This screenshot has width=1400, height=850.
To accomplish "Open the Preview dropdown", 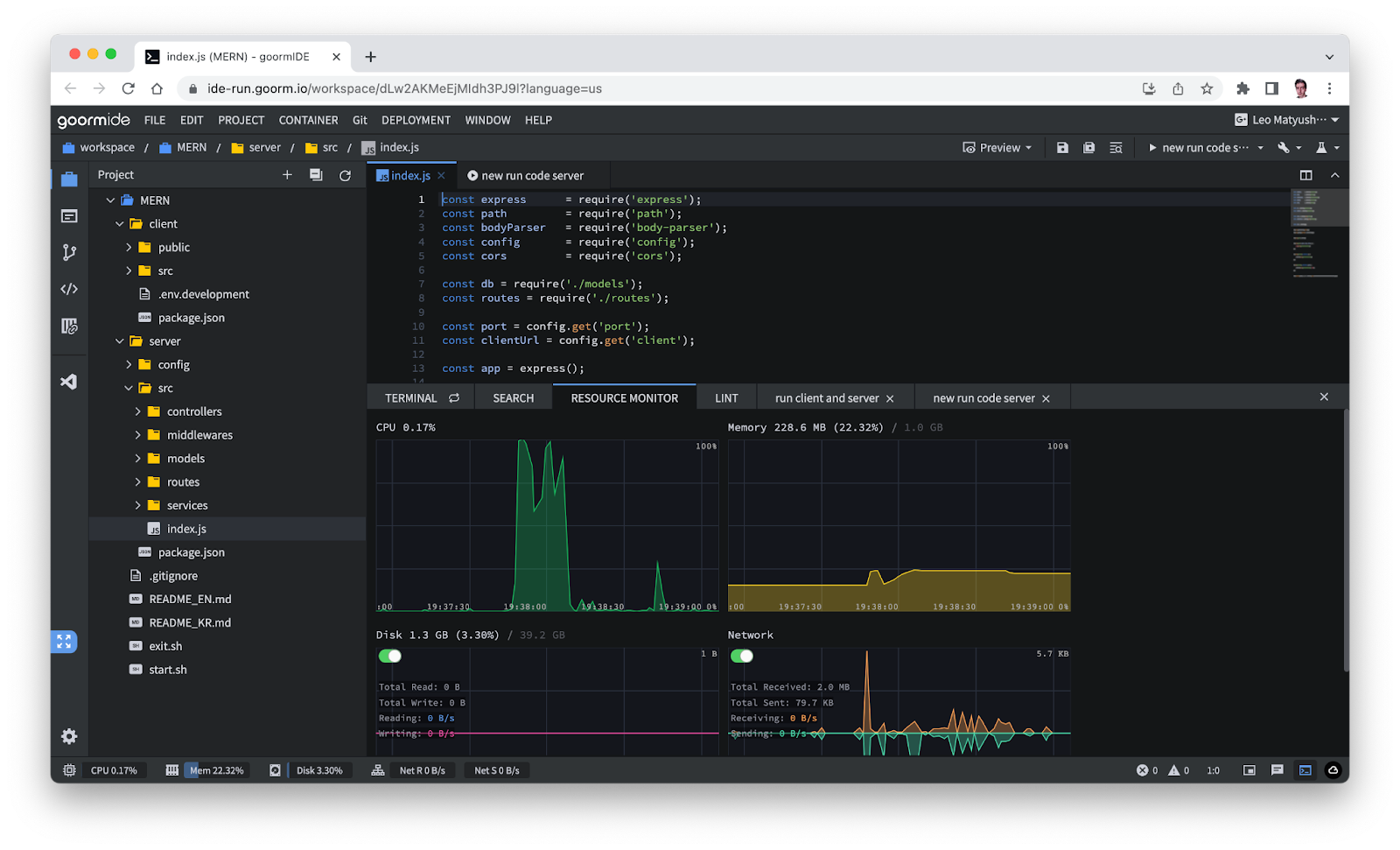I will 997,148.
